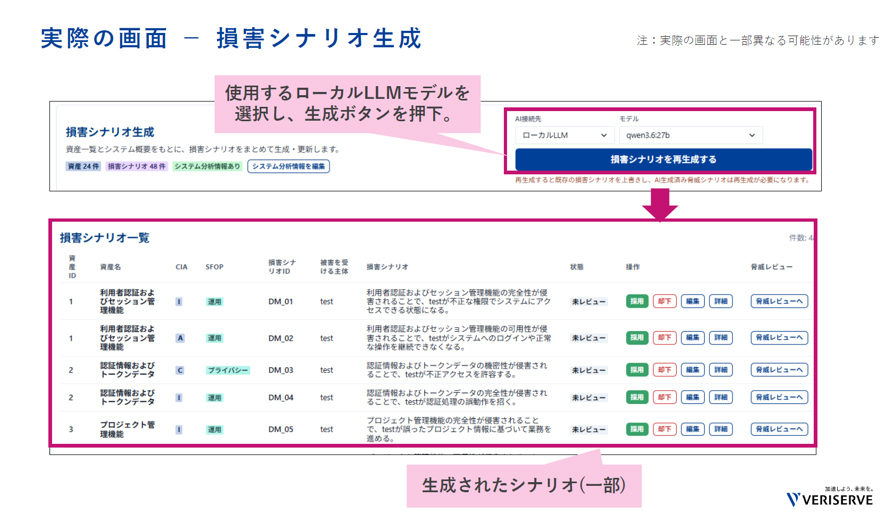The width and height of the screenshot is (886, 514).
Task: Click 詳細 for scenario DM_05
Action: tap(721, 429)
